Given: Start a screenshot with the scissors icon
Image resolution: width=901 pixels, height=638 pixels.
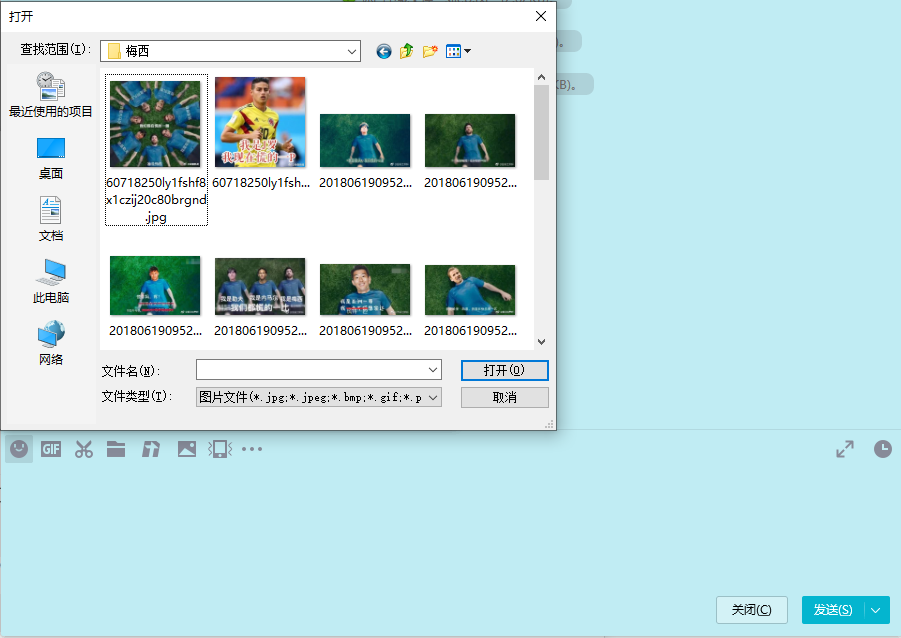Looking at the screenshot, I should click(84, 449).
